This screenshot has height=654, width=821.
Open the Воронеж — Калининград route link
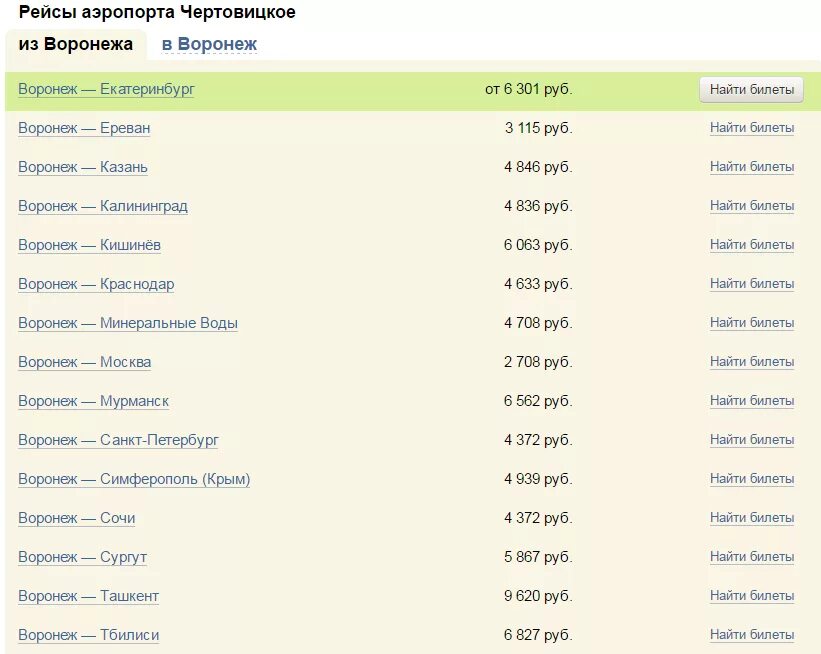pyautogui.click(x=103, y=206)
